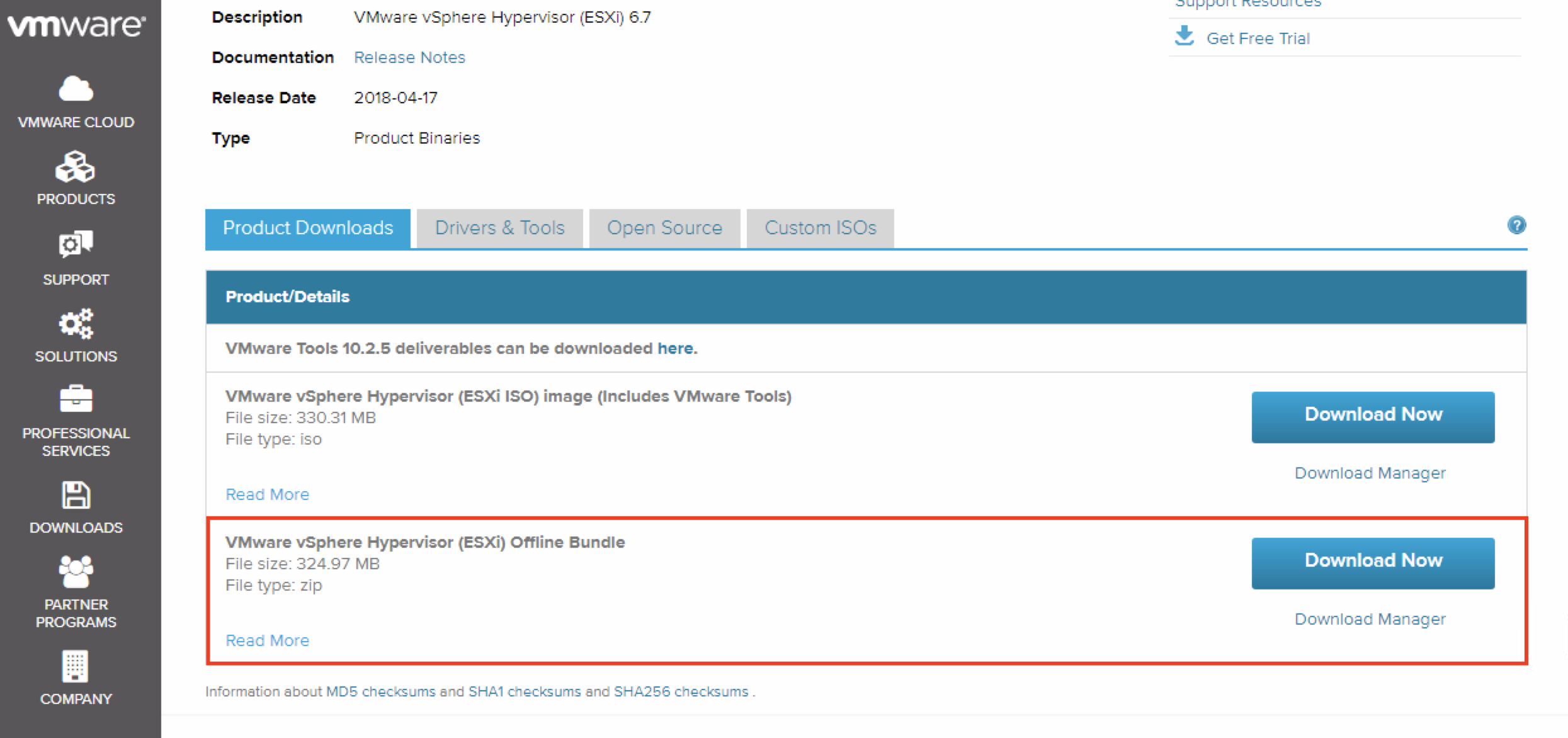Select the Product Downloads tab
The height and width of the screenshot is (738, 1568).
[308, 228]
